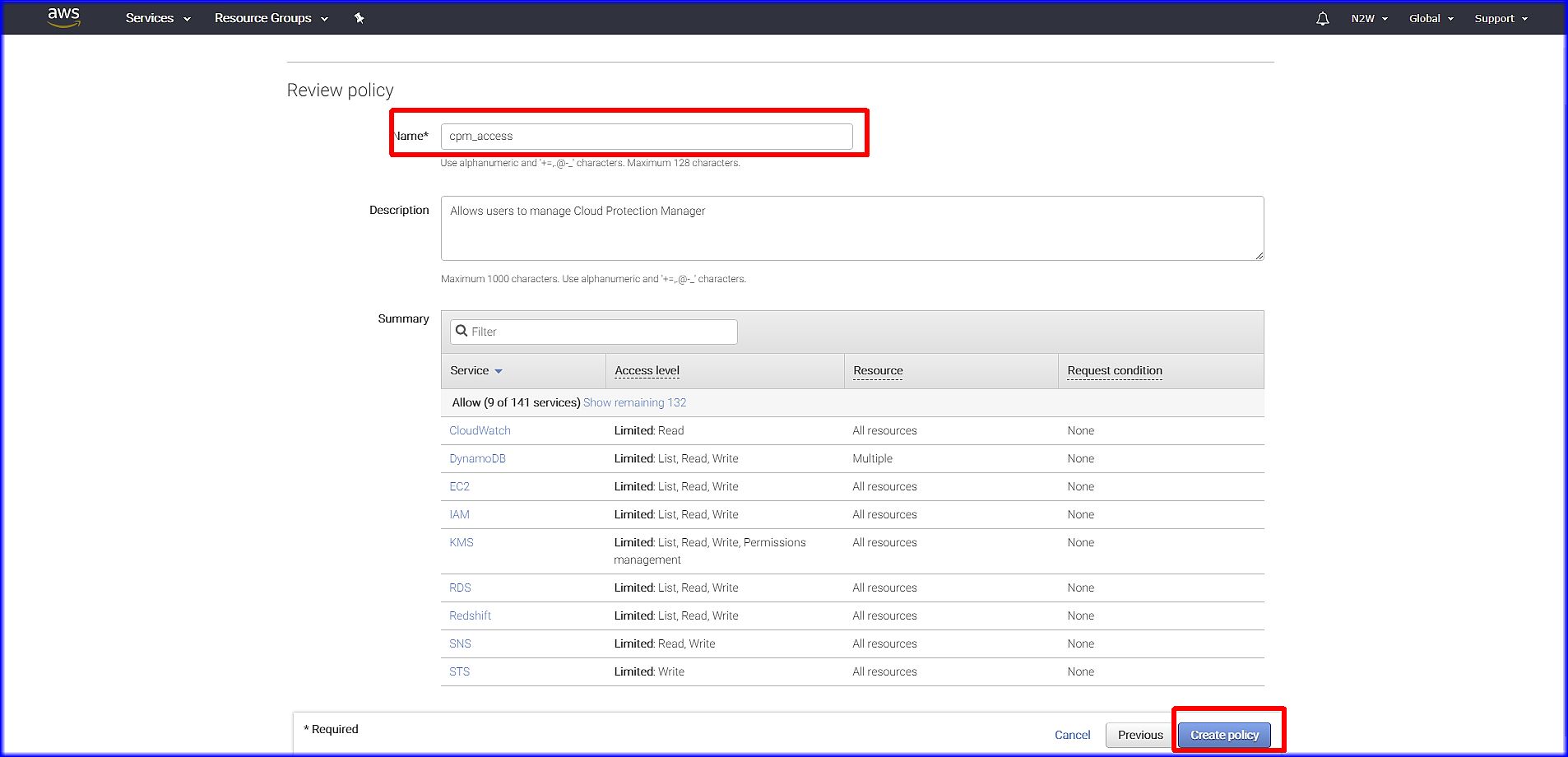
Task: Open the EC2 service link
Action: 459,486
